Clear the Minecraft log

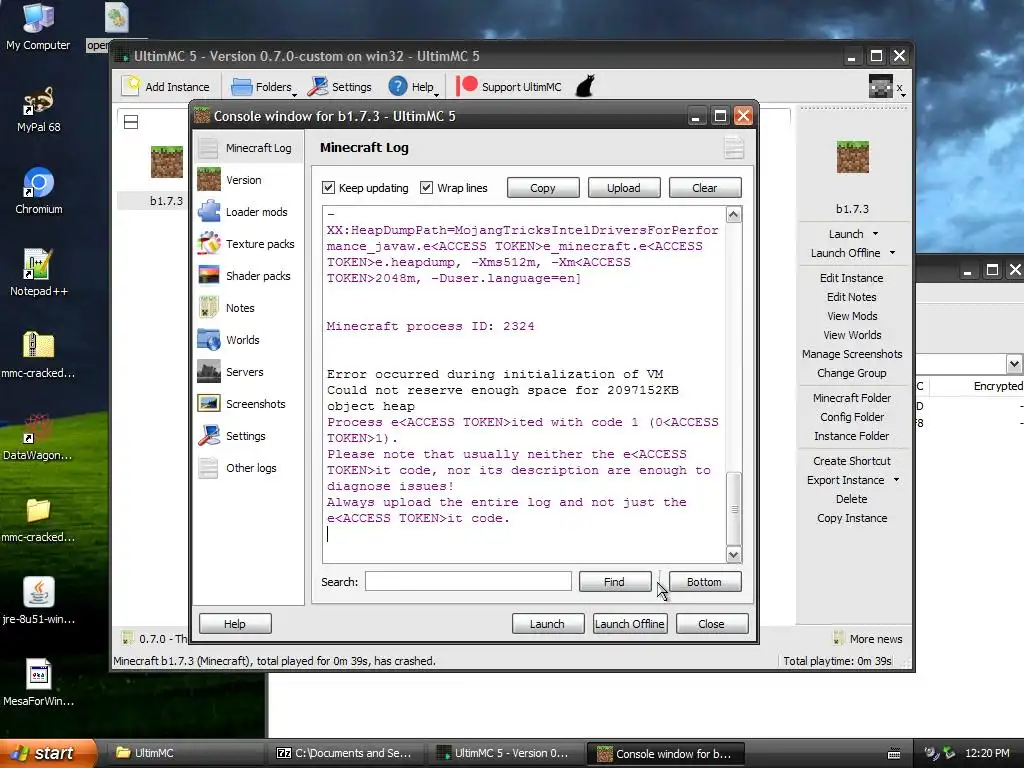pos(705,188)
